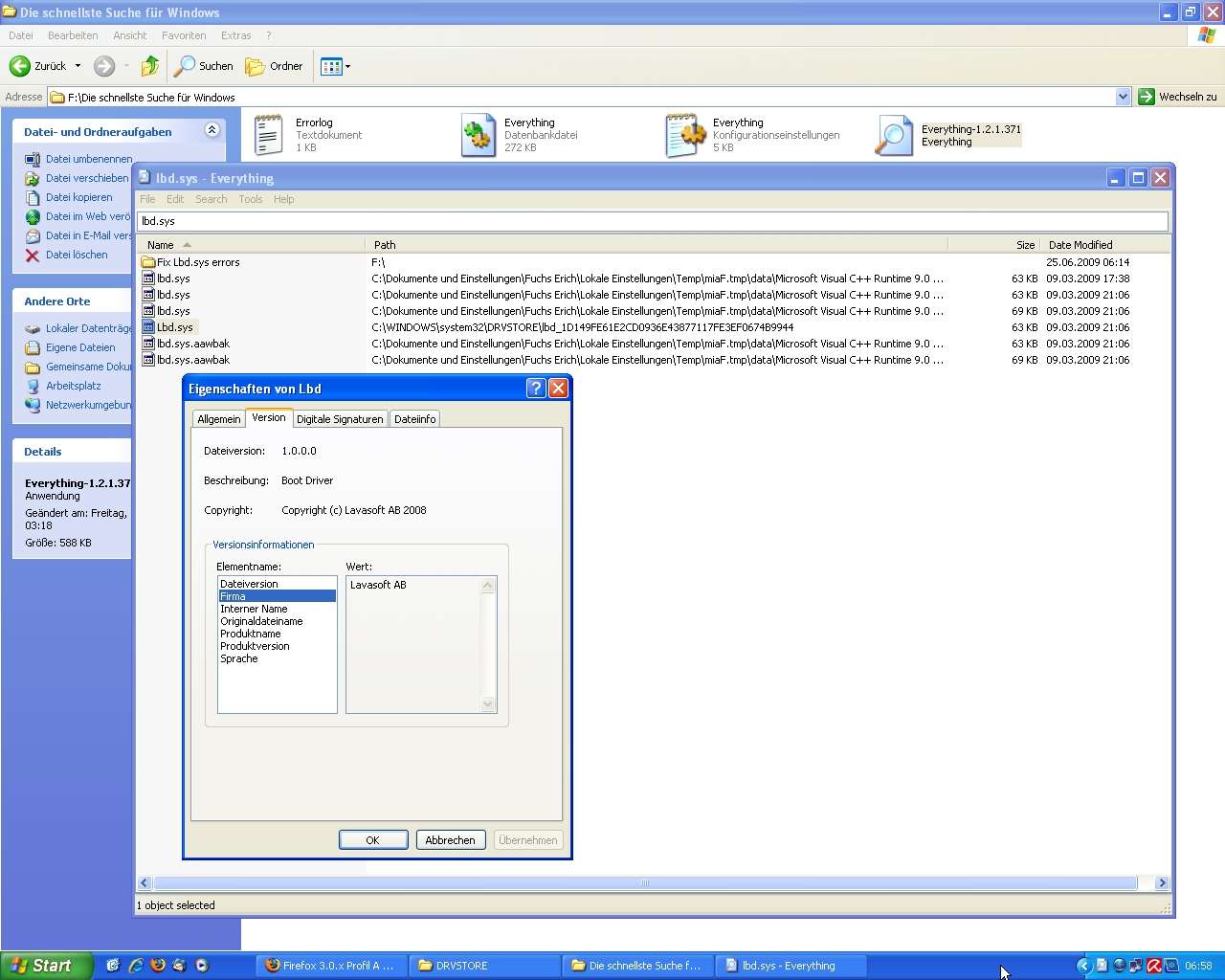Go up one folder level icon
Image resolution: width=1225 pixels, height=980 pixels.
coord(149,66)
